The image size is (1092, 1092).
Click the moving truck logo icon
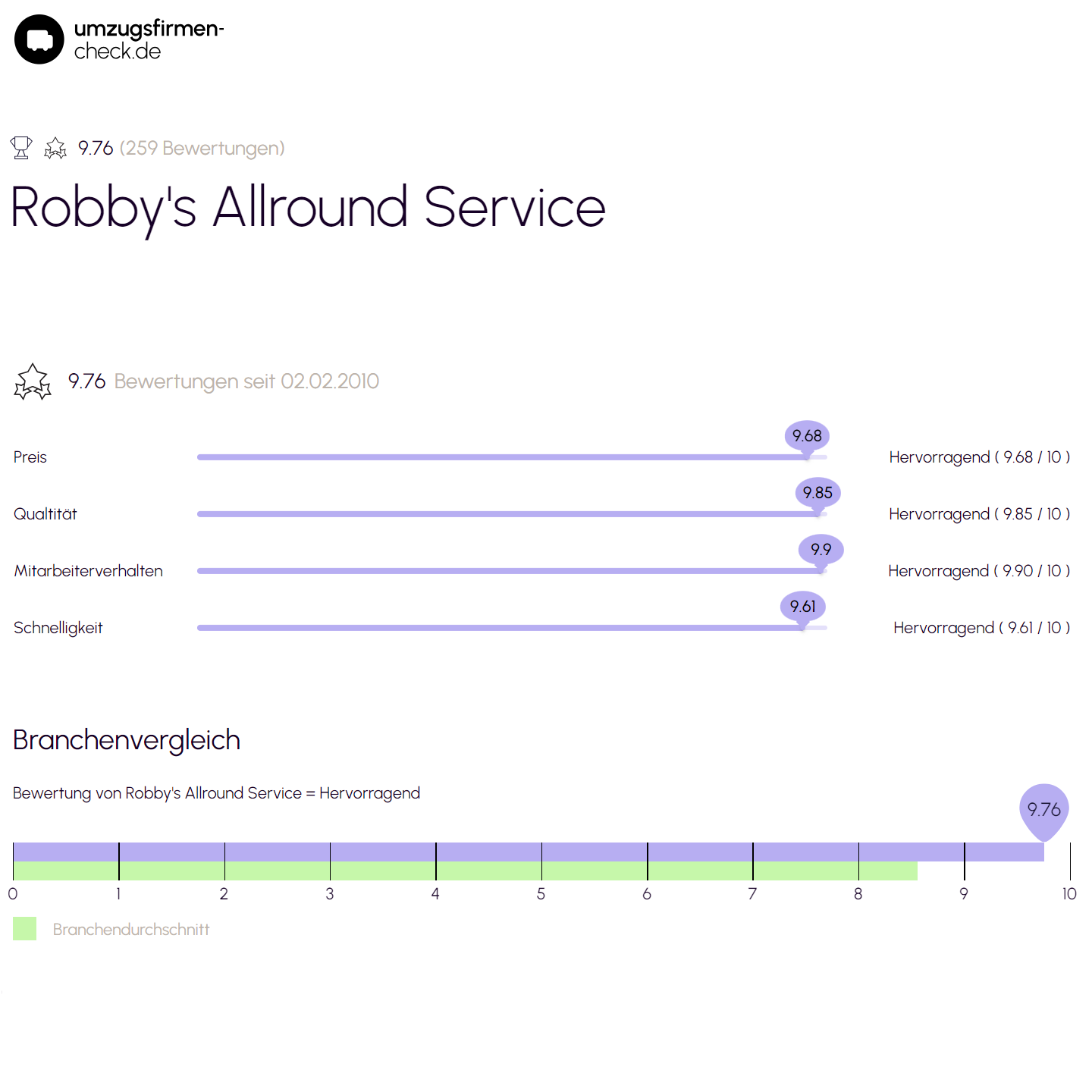click(x=39, y=39)
